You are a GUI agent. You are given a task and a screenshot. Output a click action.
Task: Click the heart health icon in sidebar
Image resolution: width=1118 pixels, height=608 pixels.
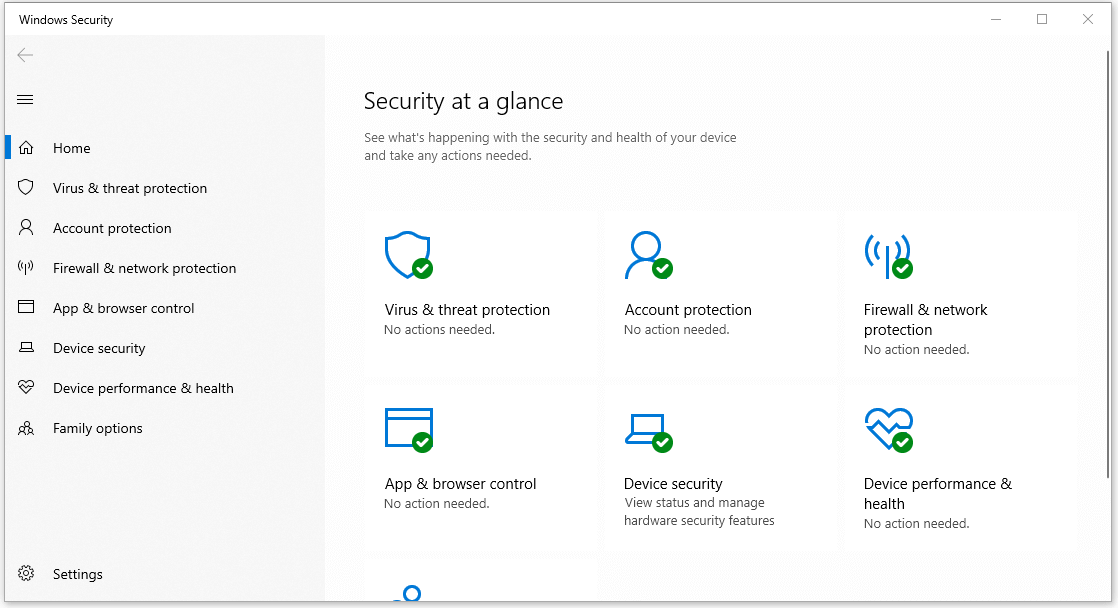[26, 387]
